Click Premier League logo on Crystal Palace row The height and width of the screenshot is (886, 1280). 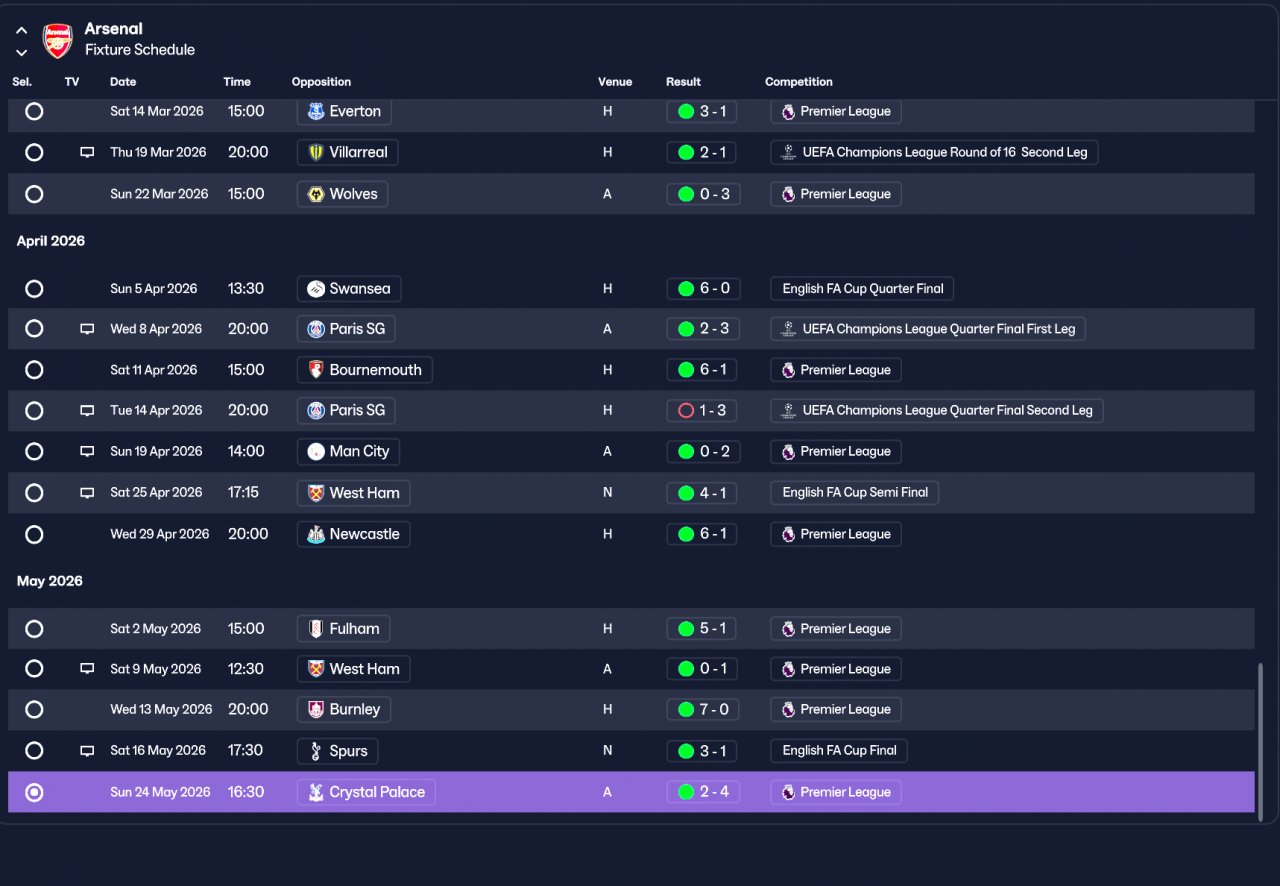click(788, 792)
